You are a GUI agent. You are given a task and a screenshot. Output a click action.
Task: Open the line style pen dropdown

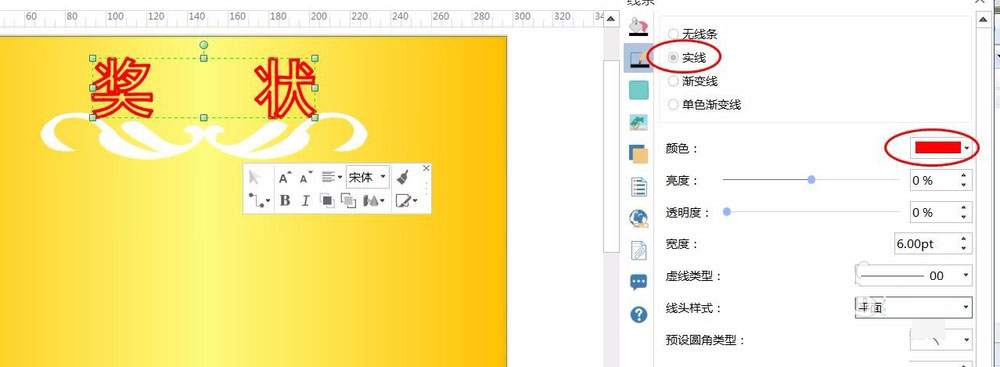click(406, 200)
